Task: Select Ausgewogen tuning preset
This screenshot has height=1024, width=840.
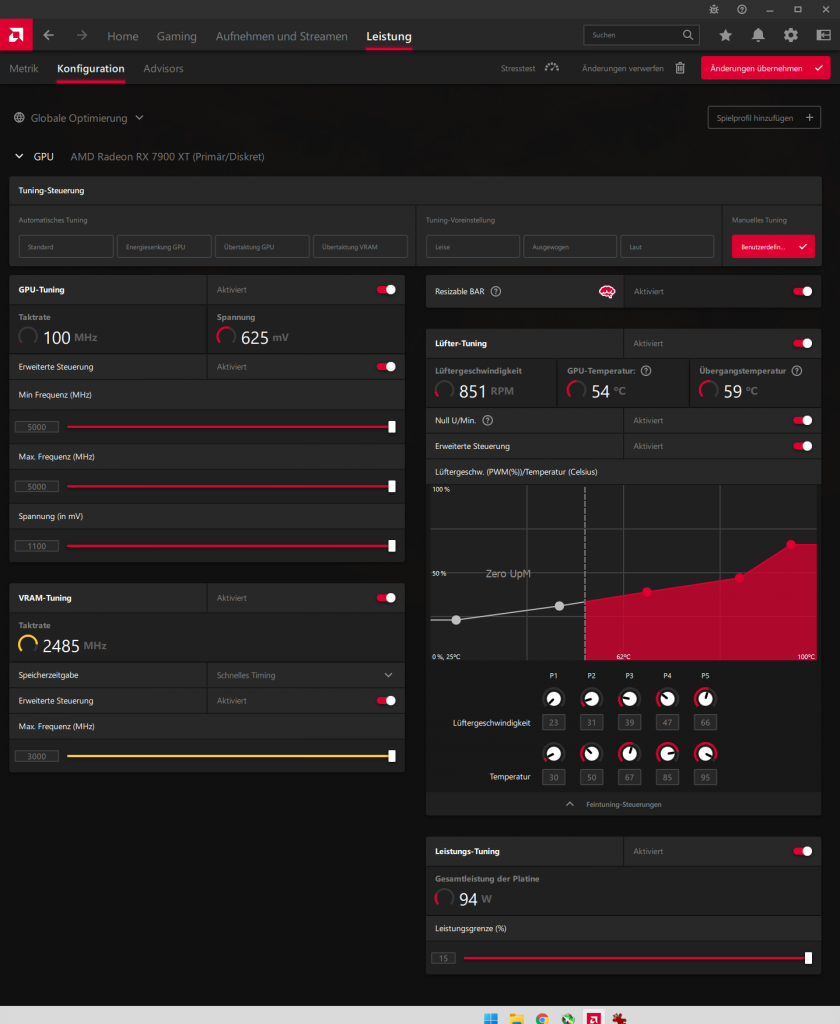Action: [x=570, y=247]
